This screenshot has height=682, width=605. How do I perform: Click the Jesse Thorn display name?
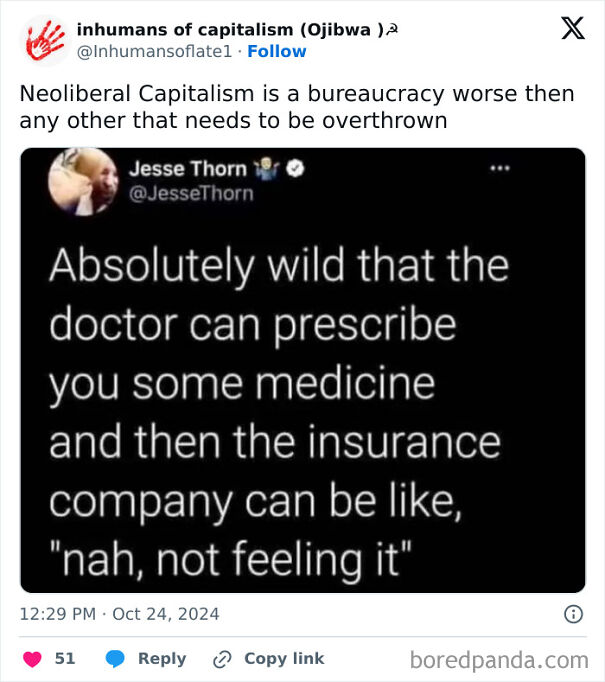(x=187, y=169)
